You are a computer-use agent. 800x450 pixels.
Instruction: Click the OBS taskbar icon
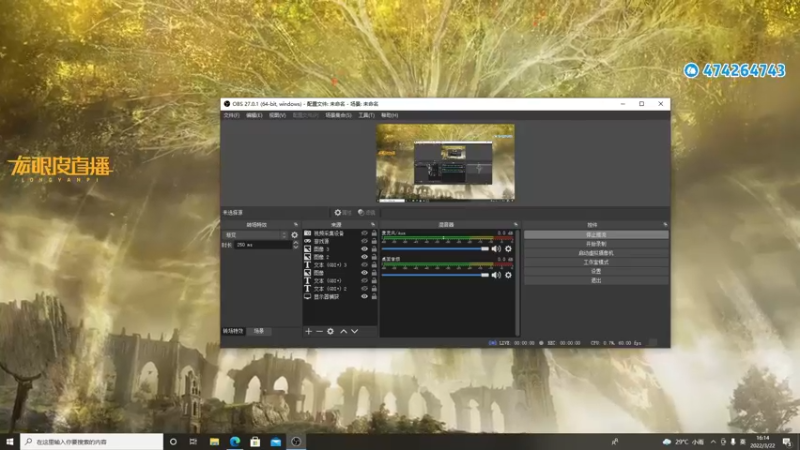(x=296, y=442)
